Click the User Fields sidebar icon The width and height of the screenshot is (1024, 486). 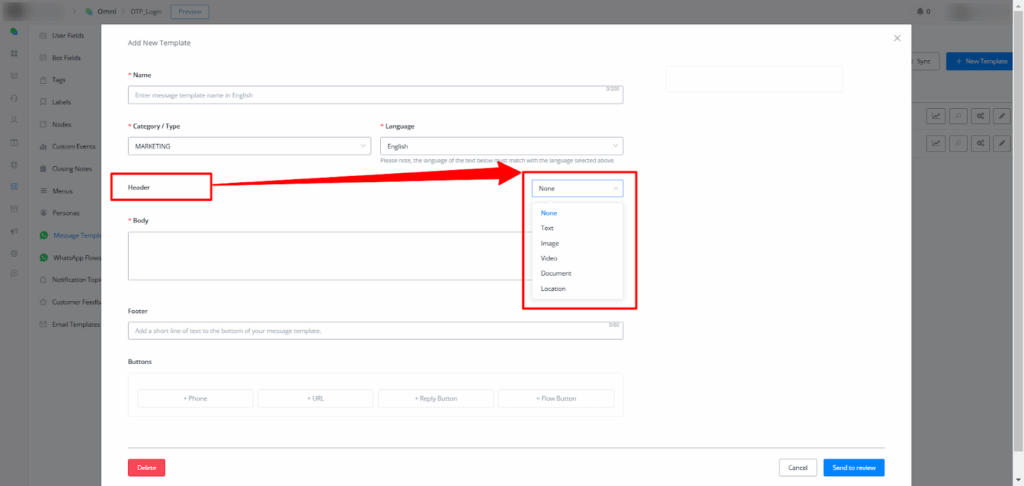(43, 35)
